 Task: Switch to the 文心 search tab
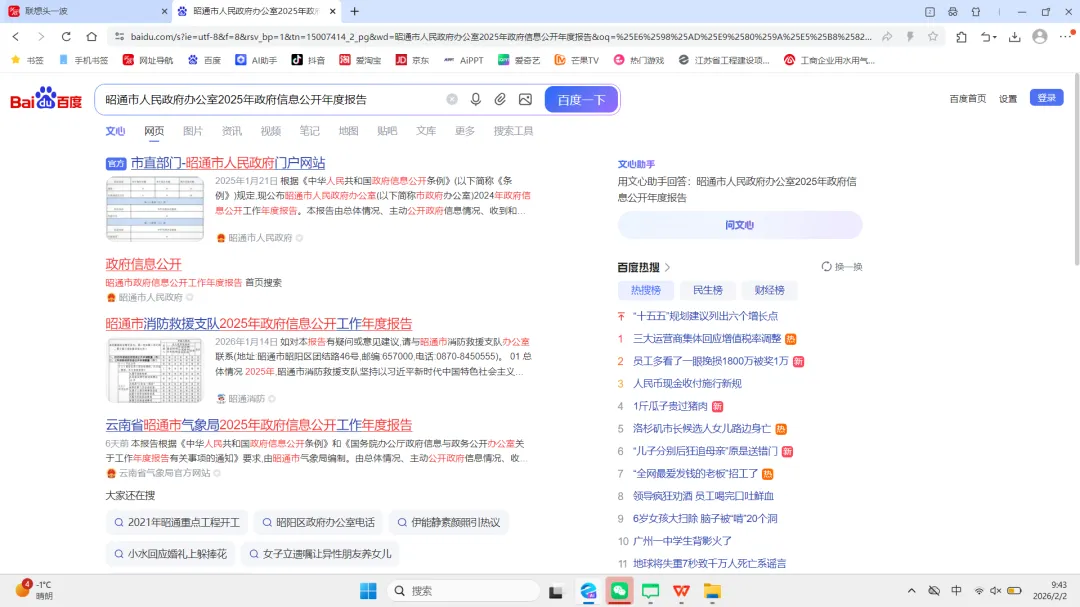(x=115, y=130)
